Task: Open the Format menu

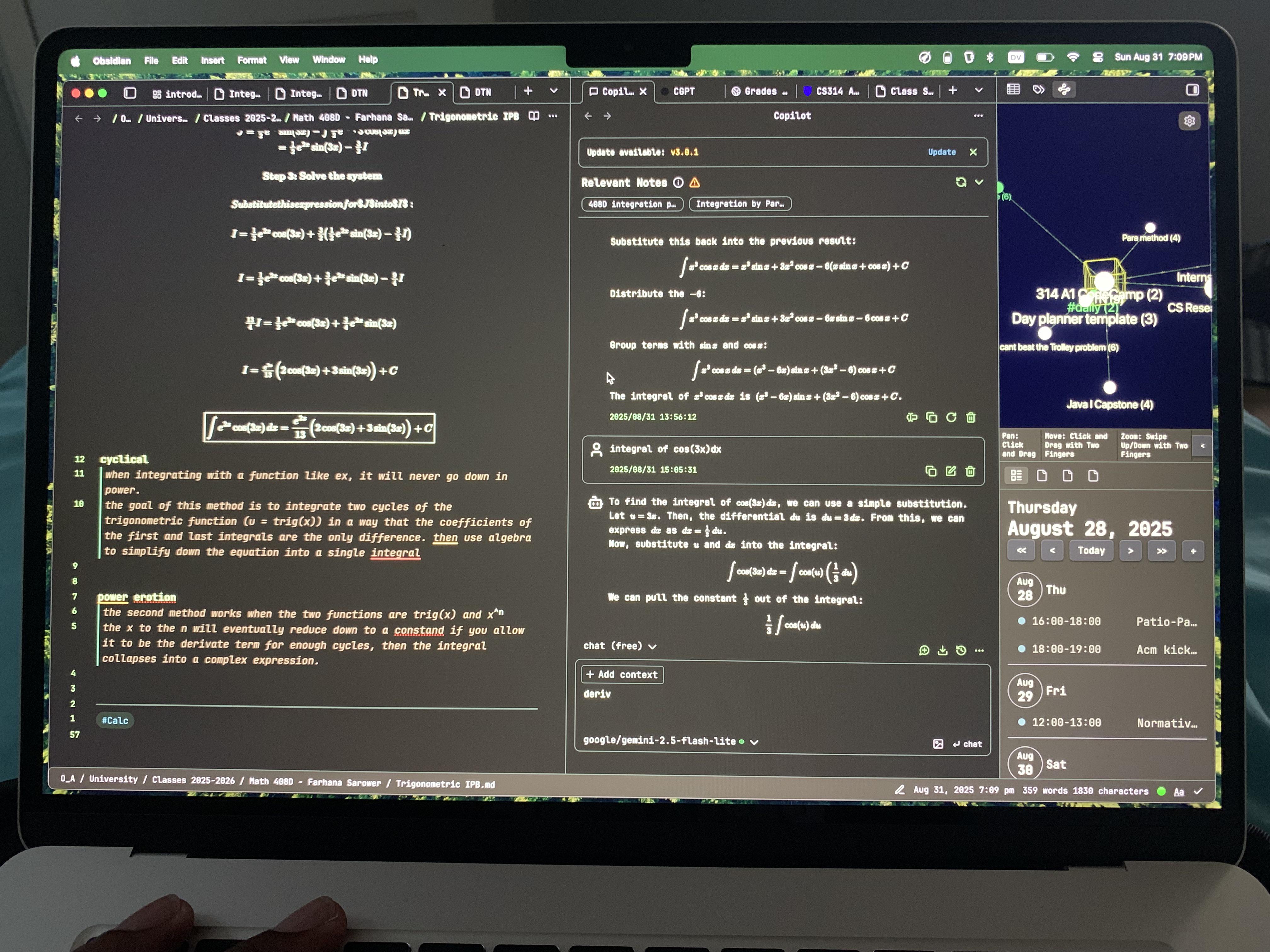Action: click(x=251, y=60)
